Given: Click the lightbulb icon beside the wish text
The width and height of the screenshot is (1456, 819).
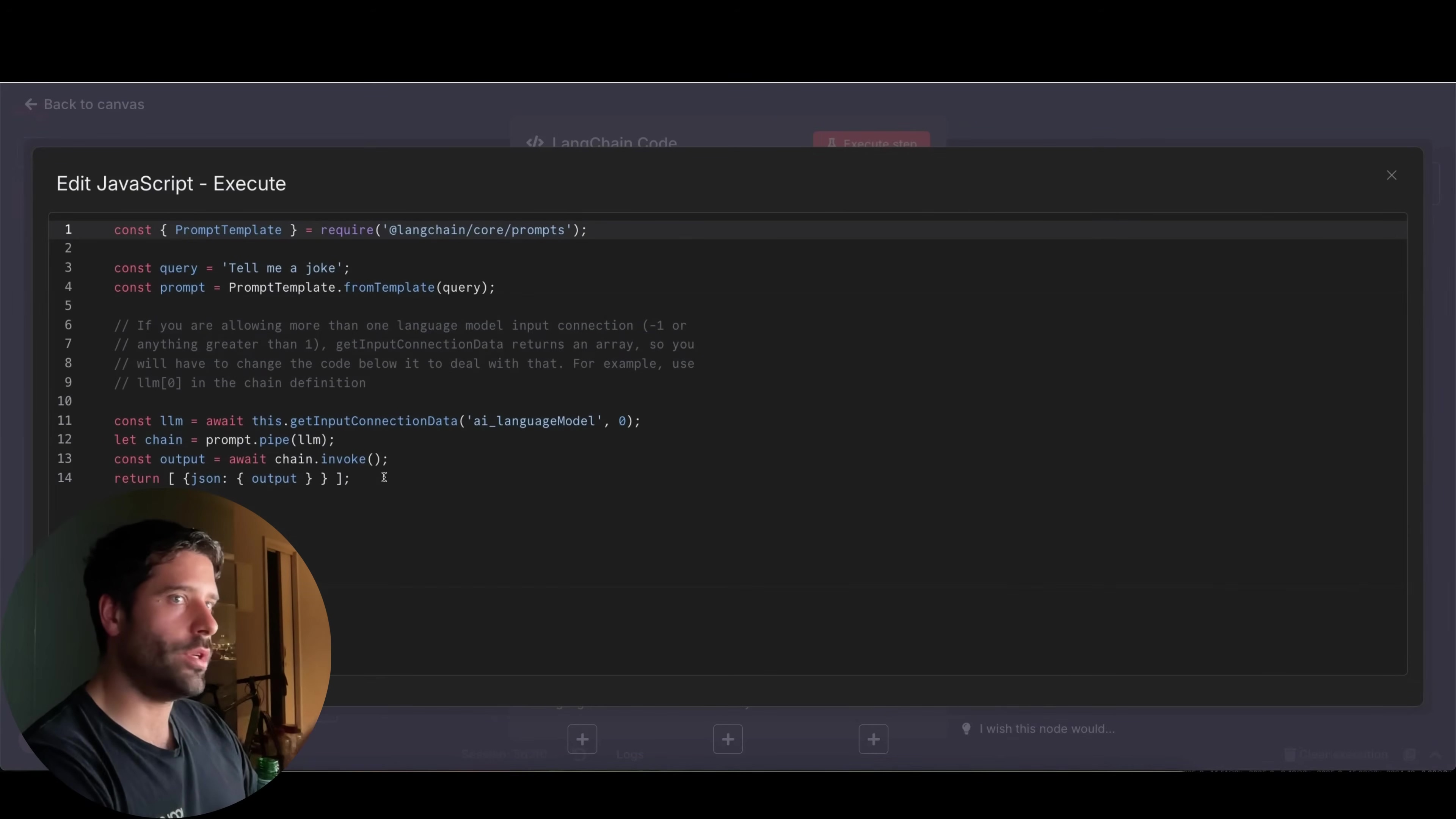Looking at the screenshot, I should [966, 728].
